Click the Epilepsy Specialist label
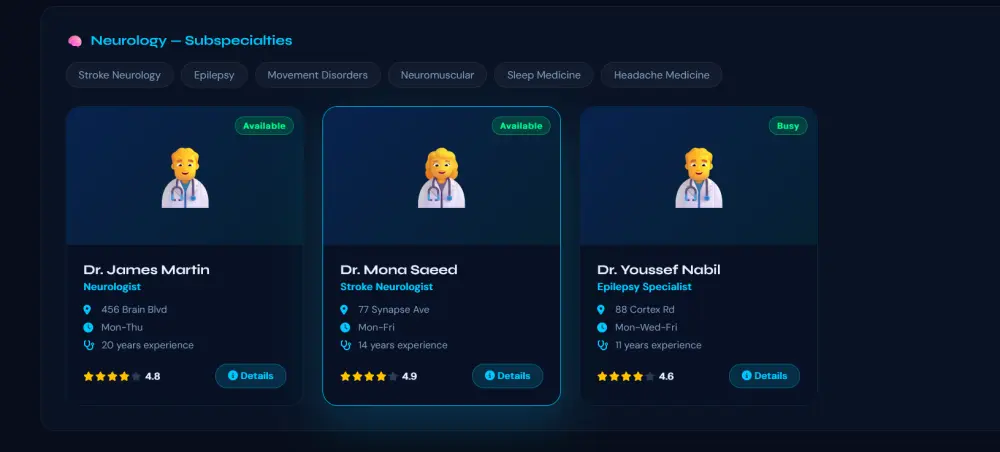Image resolution: width=1000 pixels, height=452 pixels. 644,287
